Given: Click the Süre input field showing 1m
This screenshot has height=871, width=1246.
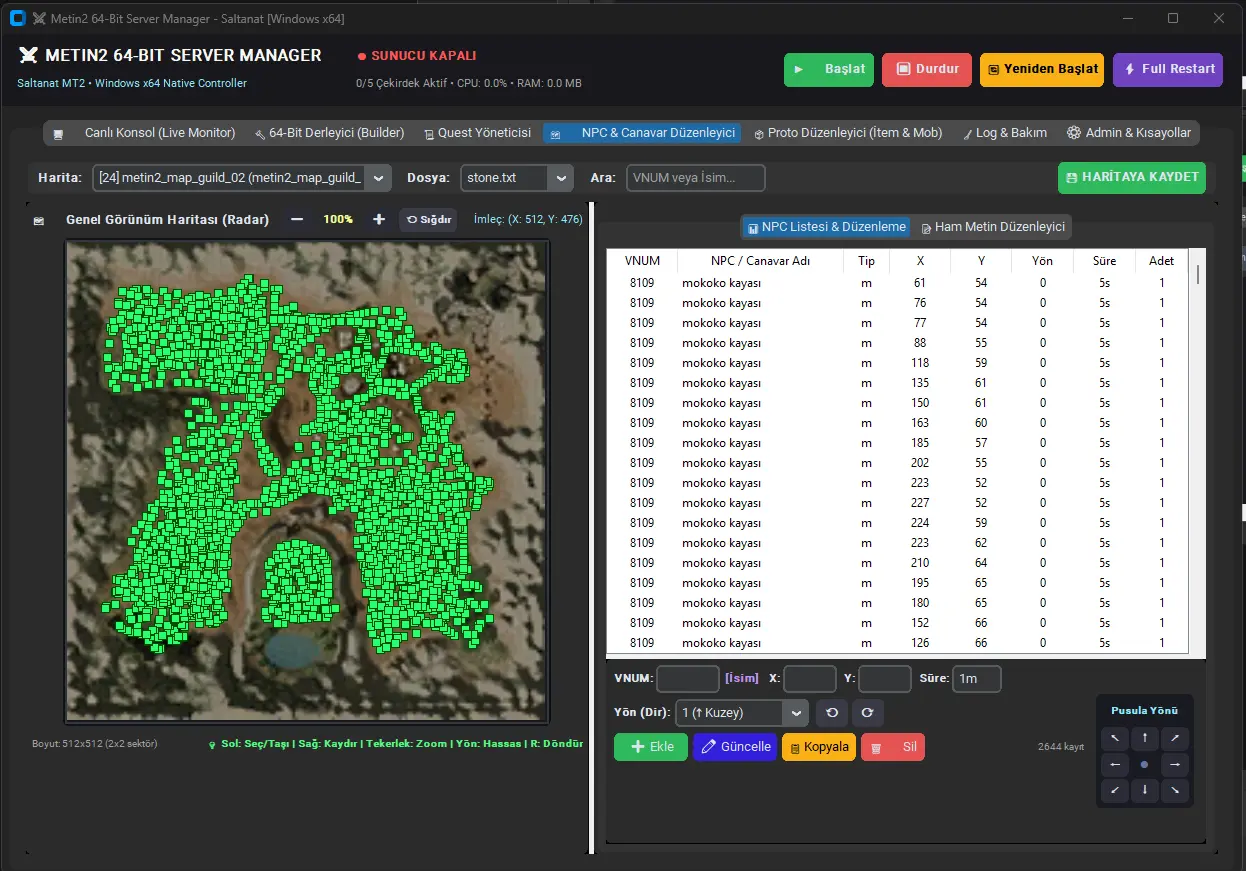Looking at the screenshot, I should [x=977, y=679].
